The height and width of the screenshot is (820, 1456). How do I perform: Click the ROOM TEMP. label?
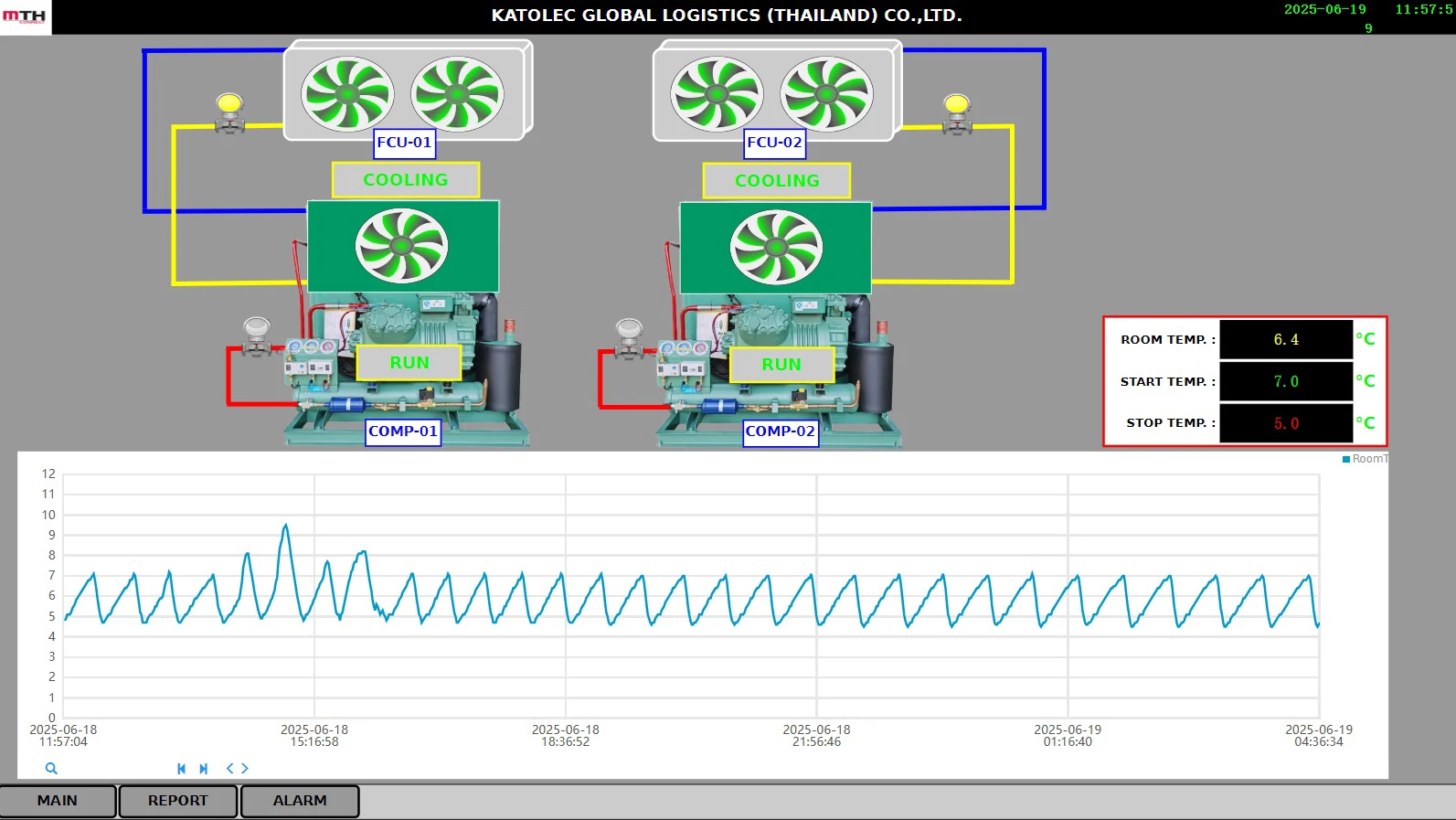1168,339
